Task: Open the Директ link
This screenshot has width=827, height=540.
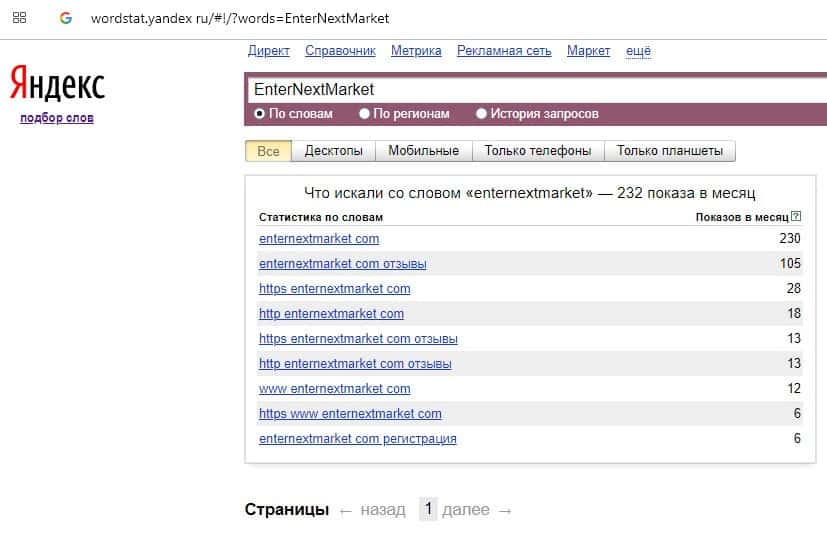Action: click(x=268, y=51)
